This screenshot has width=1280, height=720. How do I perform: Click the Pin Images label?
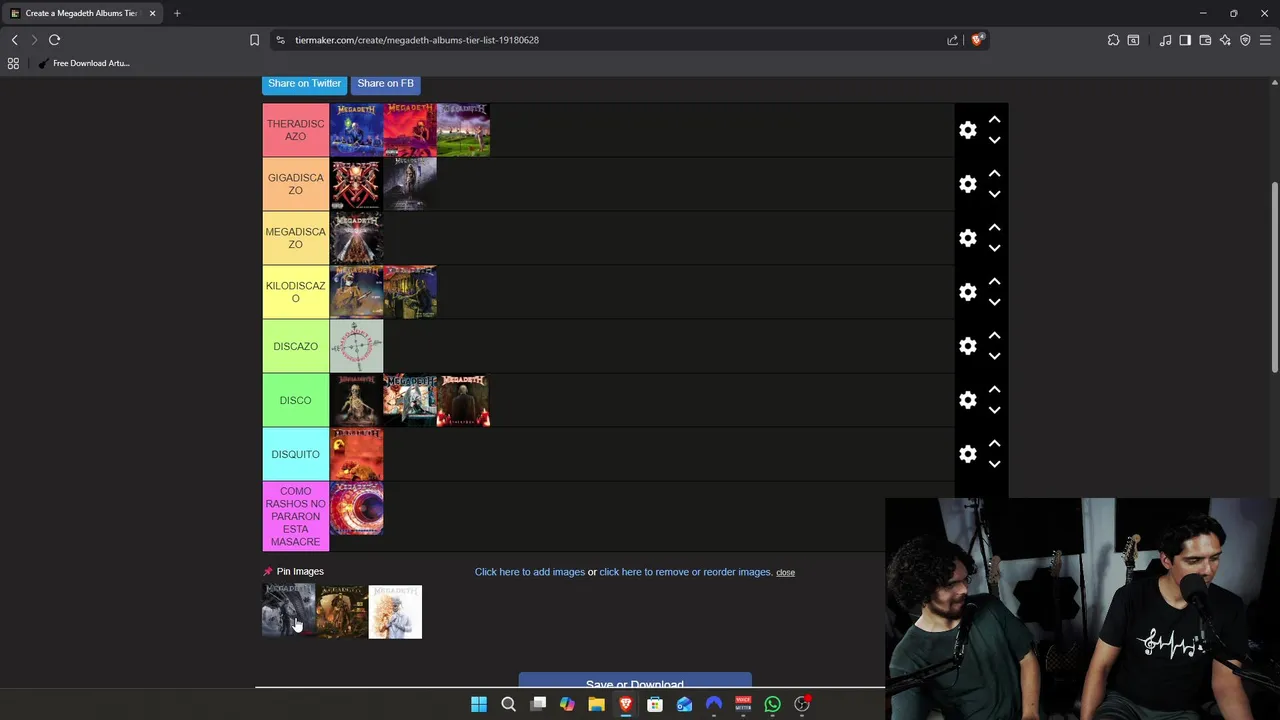pyautogui.click(x=300, y=572)
